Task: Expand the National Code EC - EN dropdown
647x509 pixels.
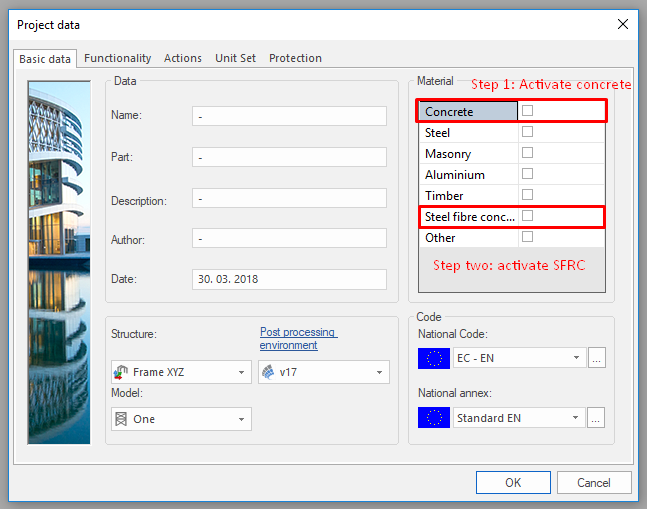Action: (518, 358)
